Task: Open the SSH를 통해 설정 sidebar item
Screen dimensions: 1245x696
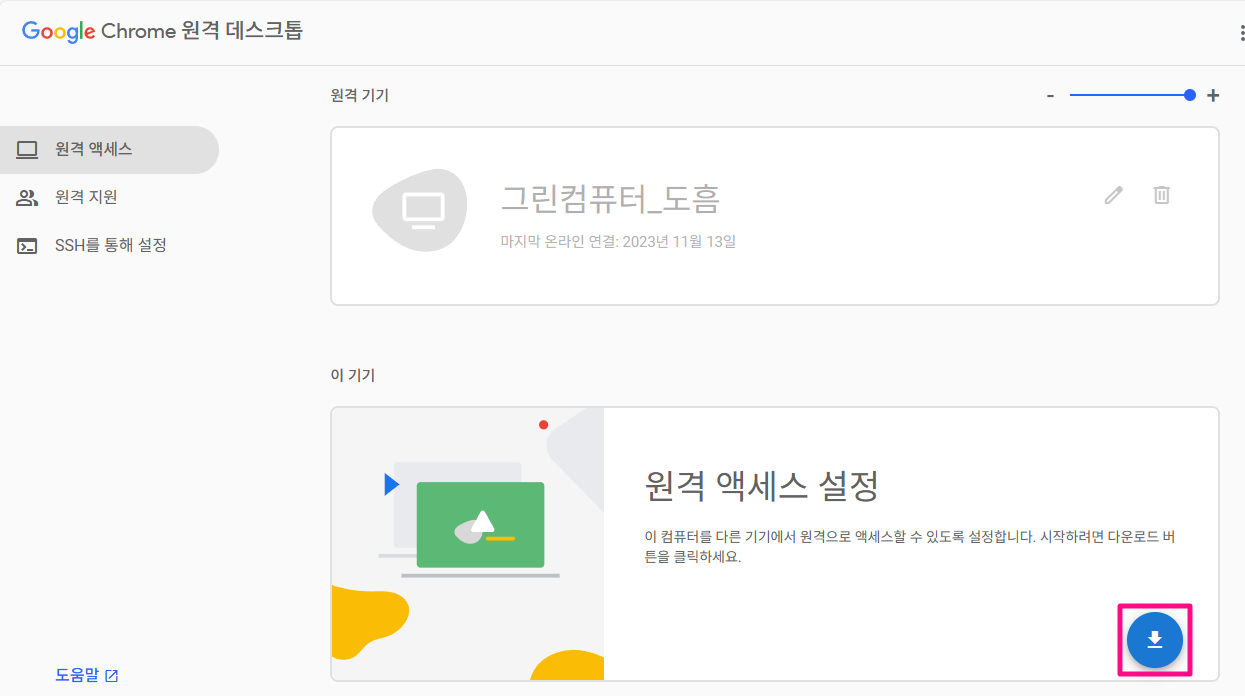Action: (x=108, y=245)
